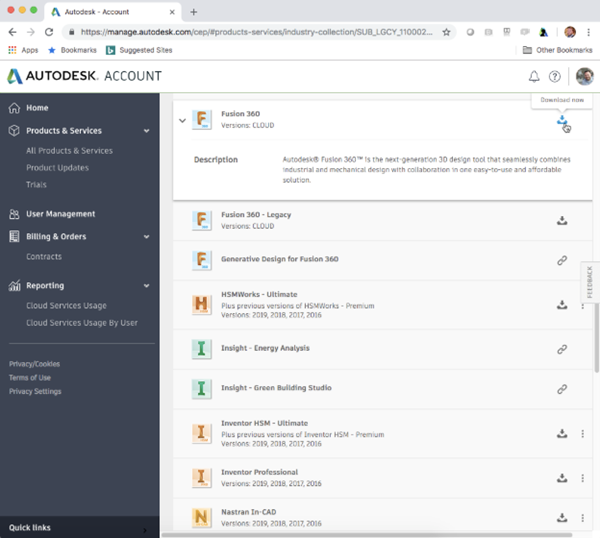This screenshot has width=600, height=538.
Task: Open Terms of Use link
Action: click(x=30, y=378)
